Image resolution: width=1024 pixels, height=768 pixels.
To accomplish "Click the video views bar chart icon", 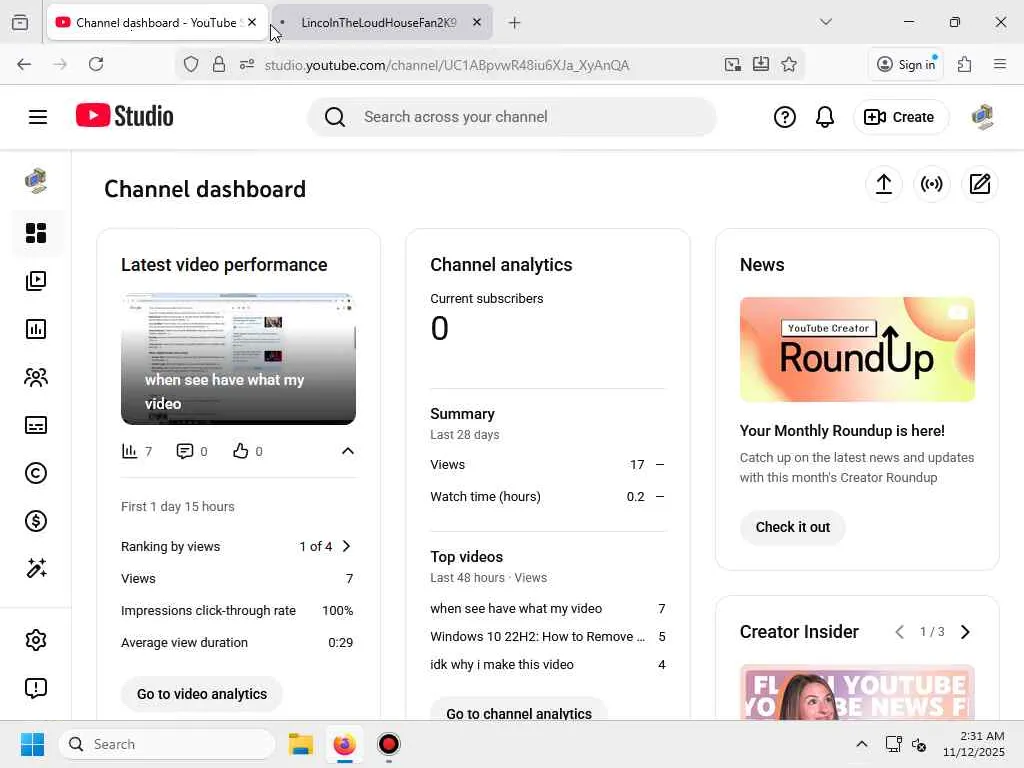I will [x=129, y=451].
